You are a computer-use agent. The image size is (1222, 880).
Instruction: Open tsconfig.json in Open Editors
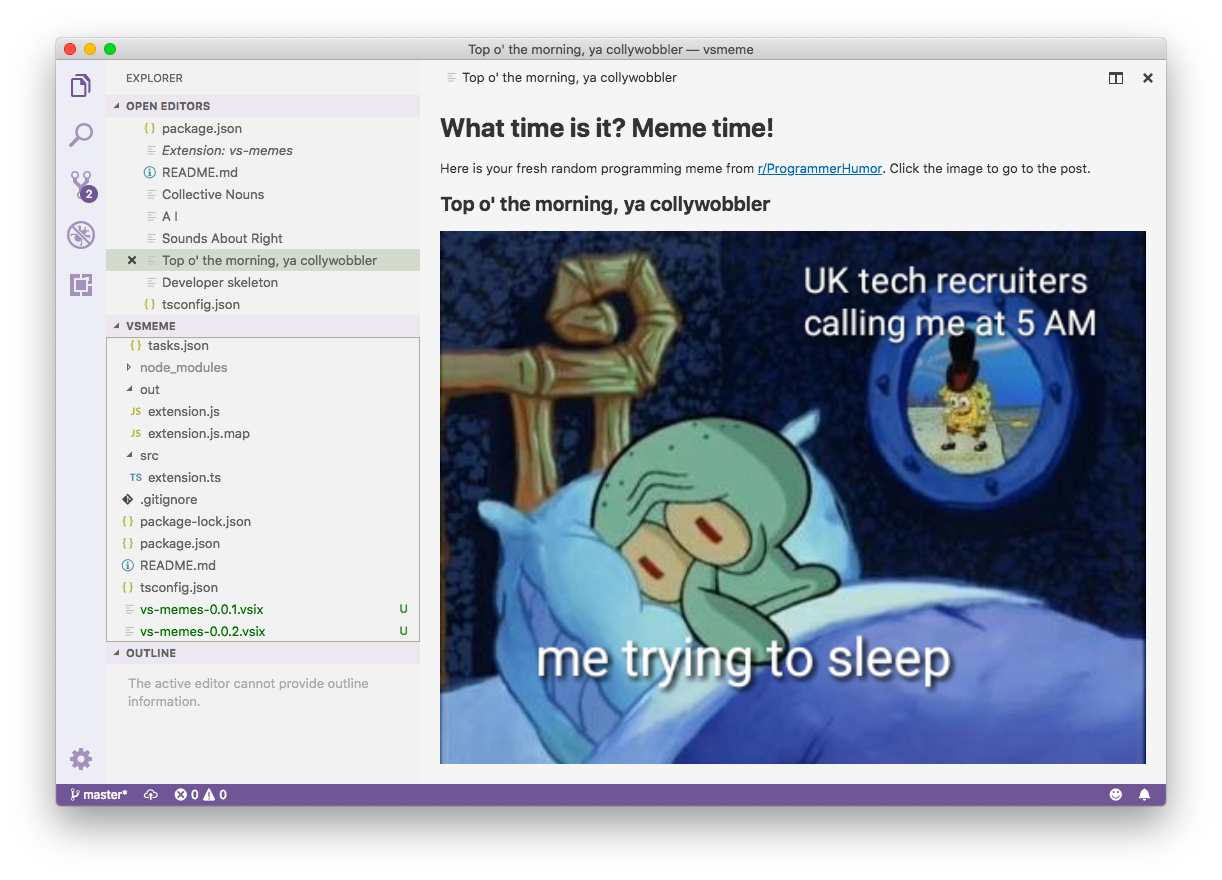click(x=263, y=304)
